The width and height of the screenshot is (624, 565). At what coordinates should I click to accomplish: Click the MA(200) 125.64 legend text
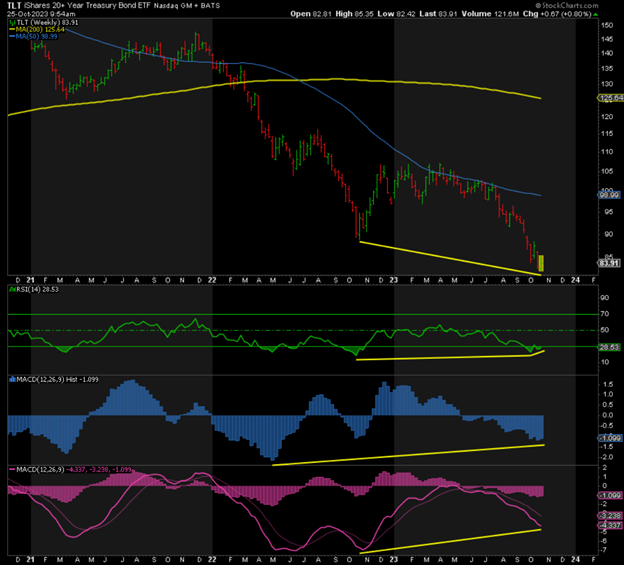tap(40, 29)
